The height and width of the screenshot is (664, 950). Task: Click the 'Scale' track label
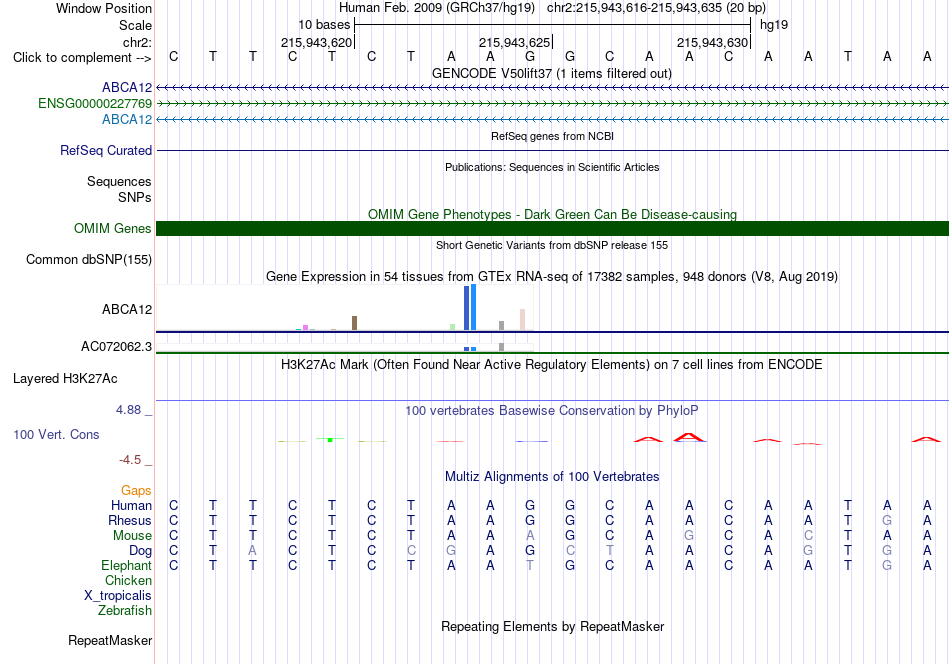pos(135,25)
